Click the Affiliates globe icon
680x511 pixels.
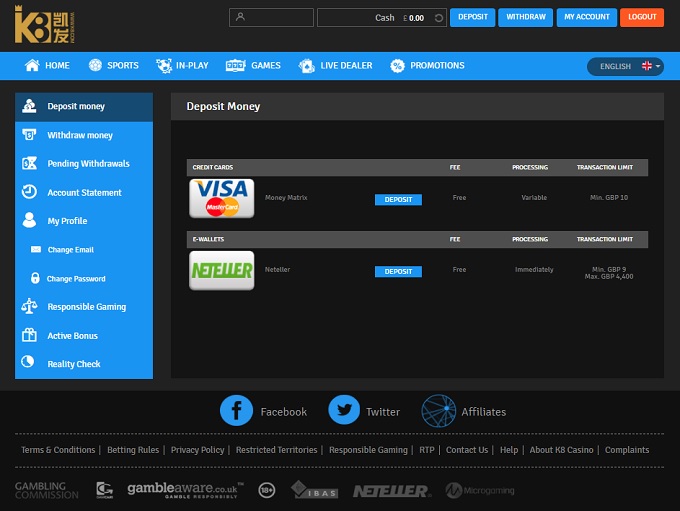[438, 411]
